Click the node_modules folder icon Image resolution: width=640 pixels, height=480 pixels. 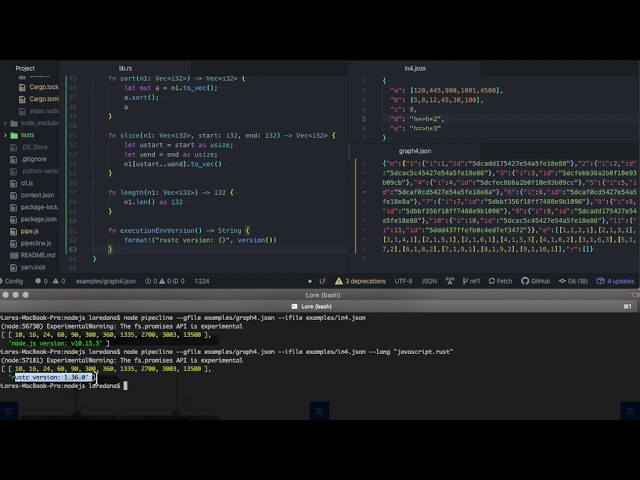pyautogui.click(x=14, y=123)
